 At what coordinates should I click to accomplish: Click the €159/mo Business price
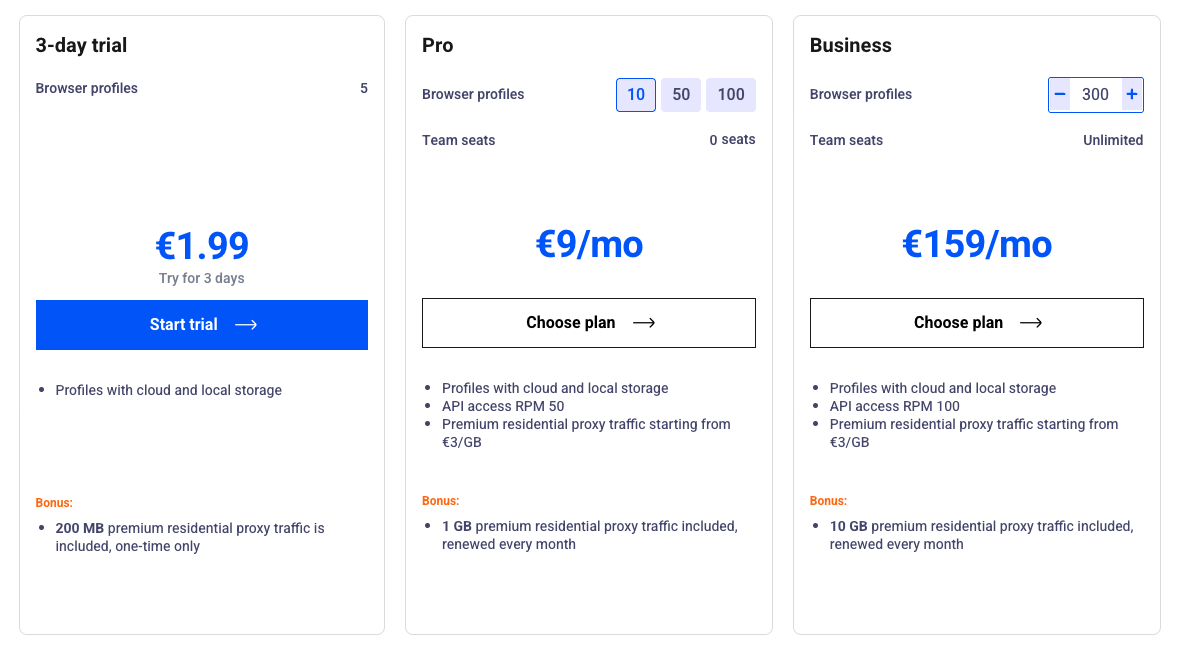(977, 244)
